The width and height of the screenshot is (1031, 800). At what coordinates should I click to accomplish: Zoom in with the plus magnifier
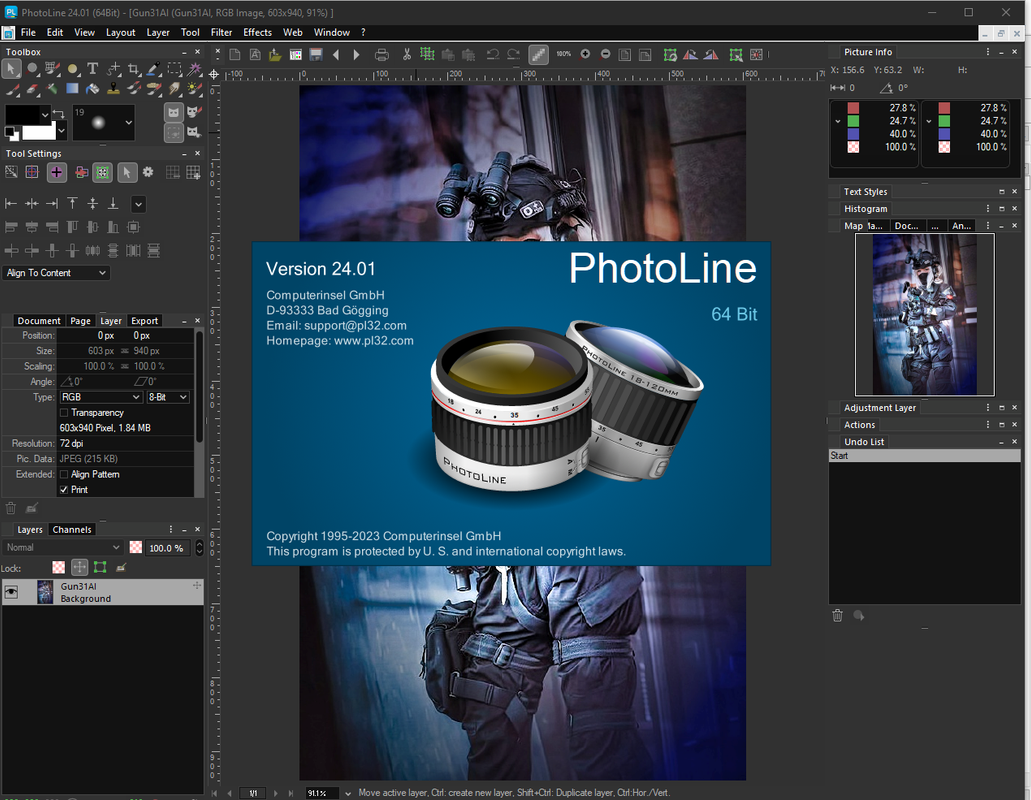585,55
